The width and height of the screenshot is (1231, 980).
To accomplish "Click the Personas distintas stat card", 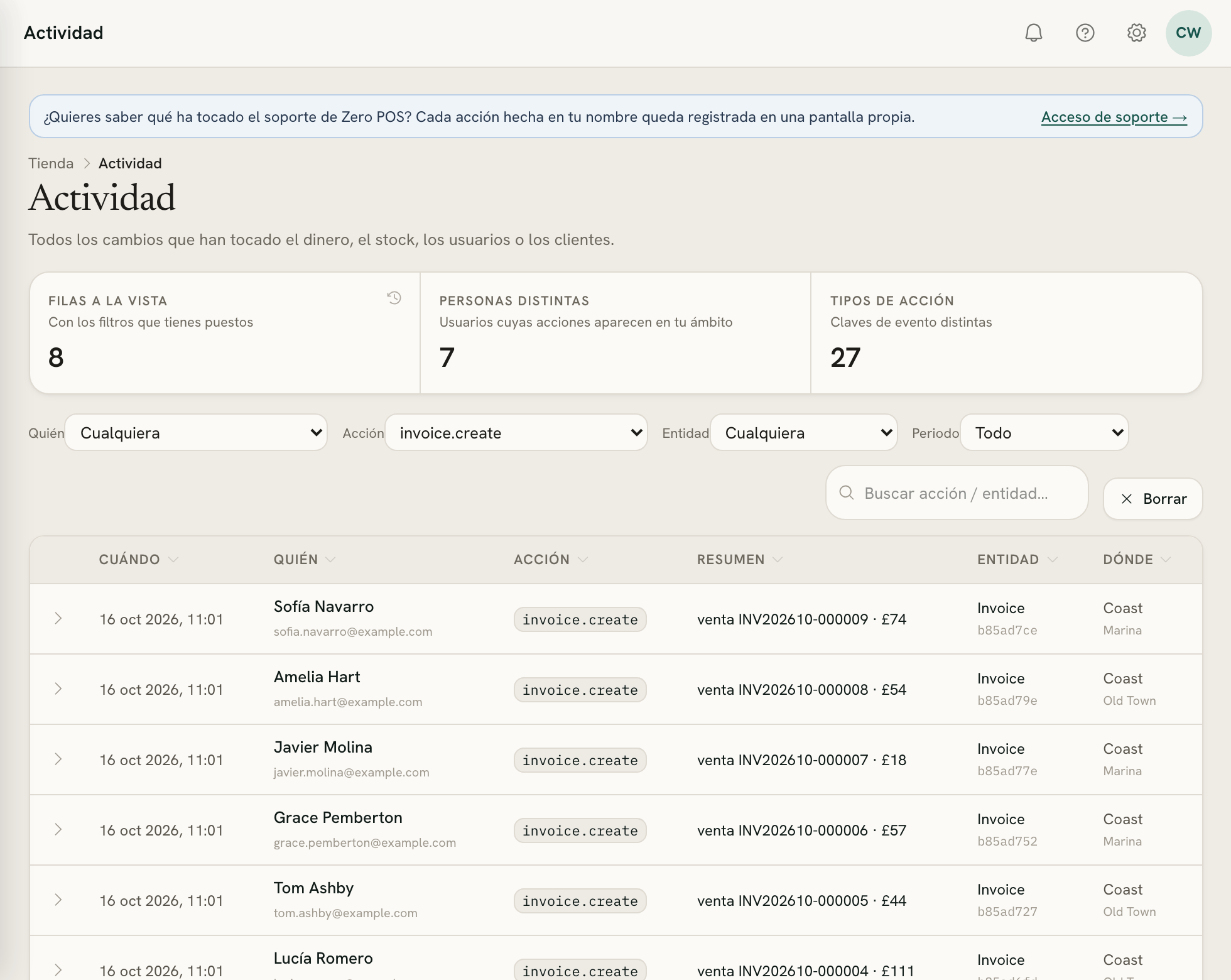I will click(615, 333).
